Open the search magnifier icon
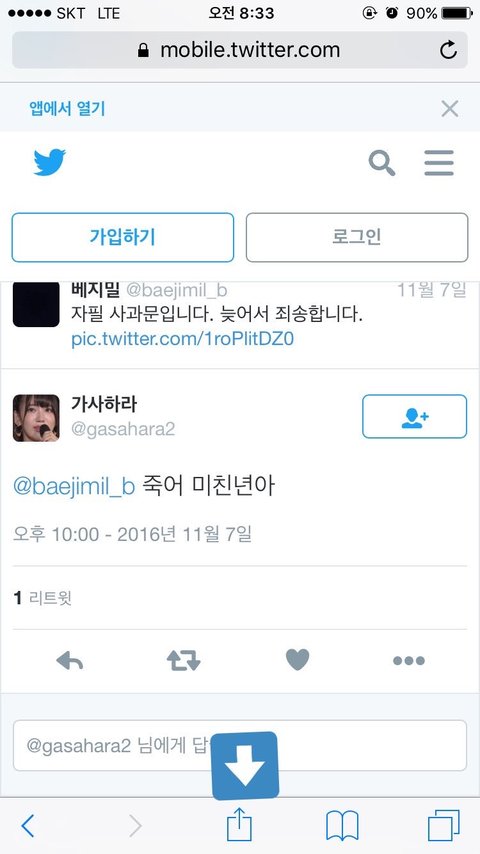This screenshot has height=854, width=480. [382, 163]
